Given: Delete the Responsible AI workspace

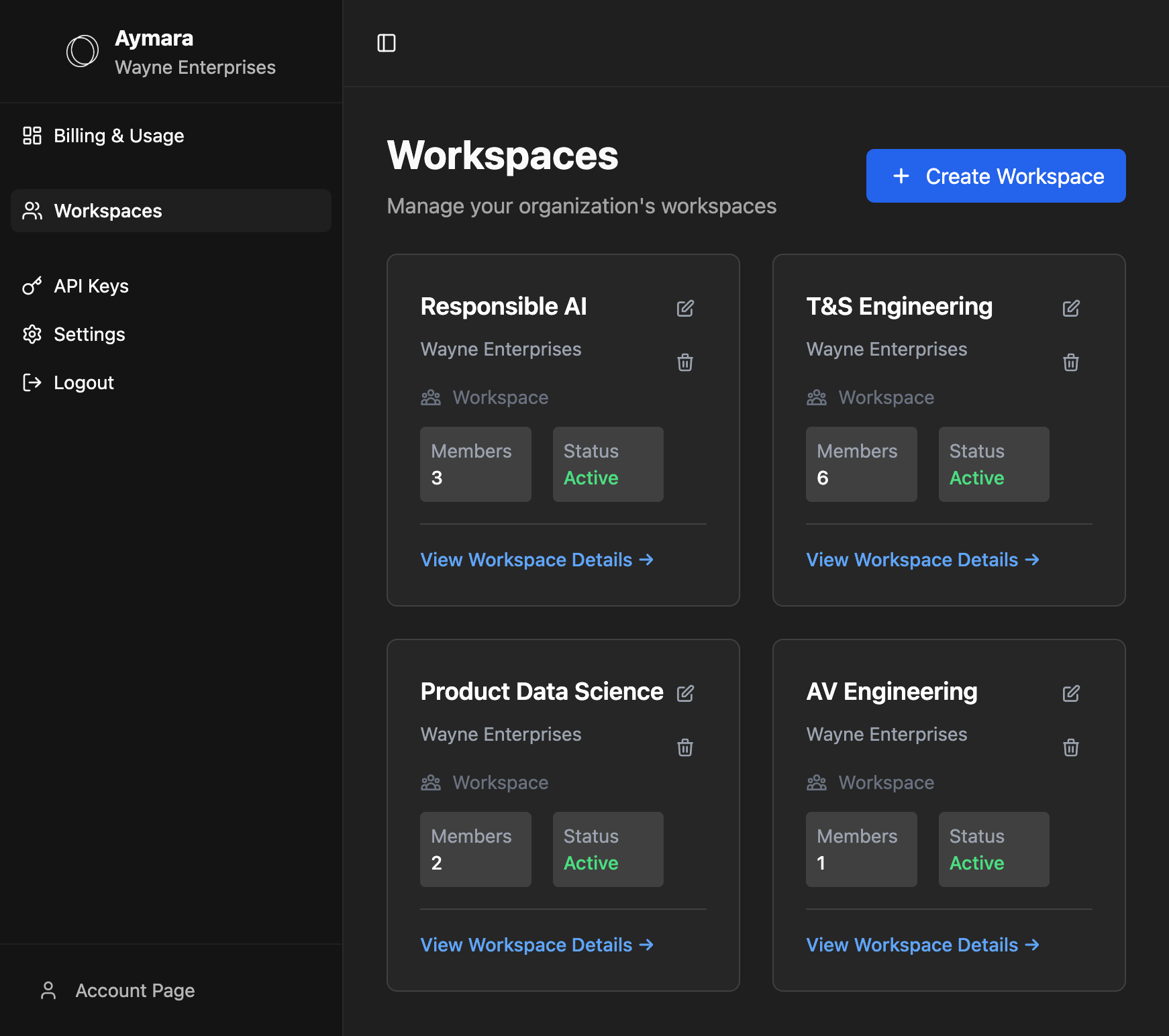Looking at the screenshot, I should (x=685, y=362).
